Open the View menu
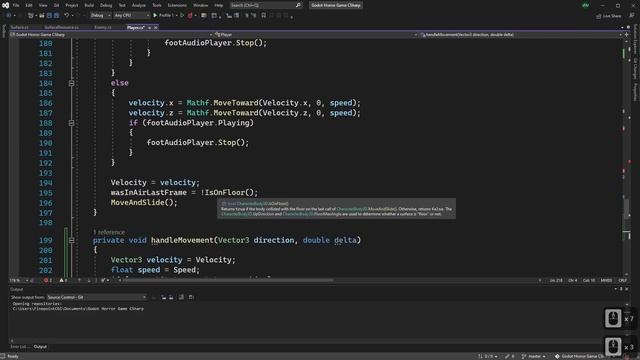The image size is (640, 360). pos(43,5)
